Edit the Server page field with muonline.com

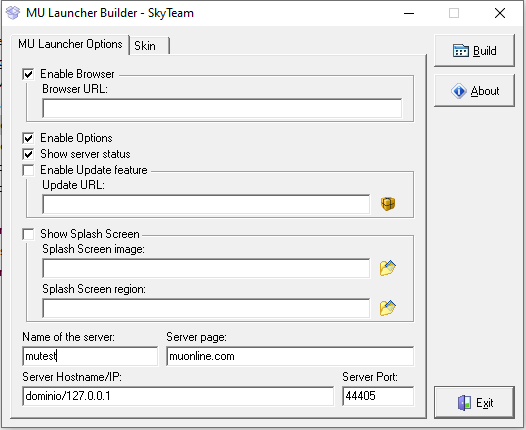click(290, 356)
